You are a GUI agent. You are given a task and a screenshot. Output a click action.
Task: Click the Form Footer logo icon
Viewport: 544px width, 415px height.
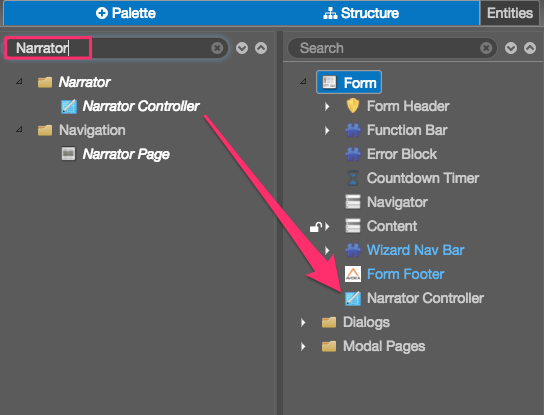[x=353, y=274]
